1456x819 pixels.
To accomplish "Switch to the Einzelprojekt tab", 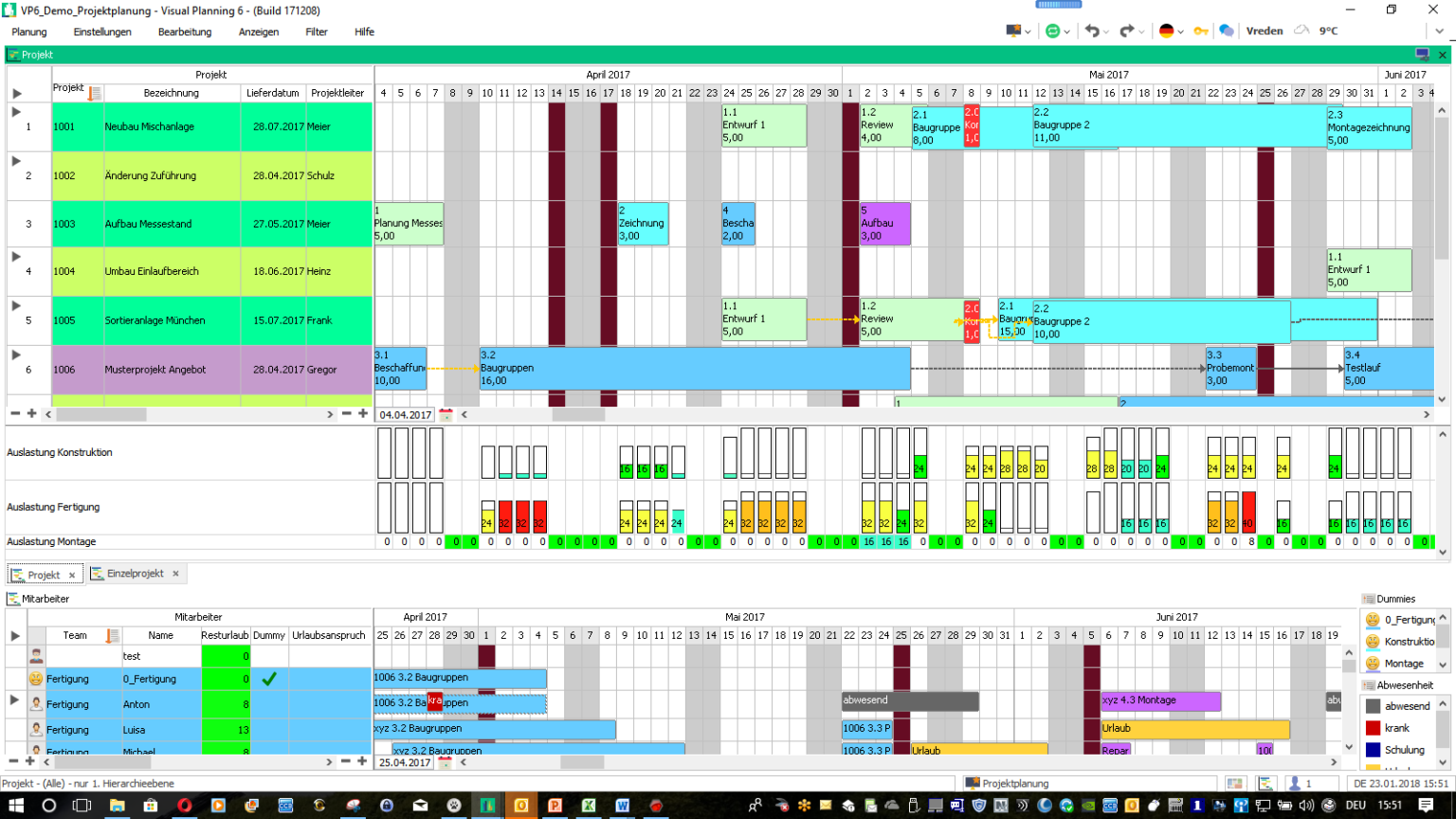I will pyautogui.click(x=135, y=573).
